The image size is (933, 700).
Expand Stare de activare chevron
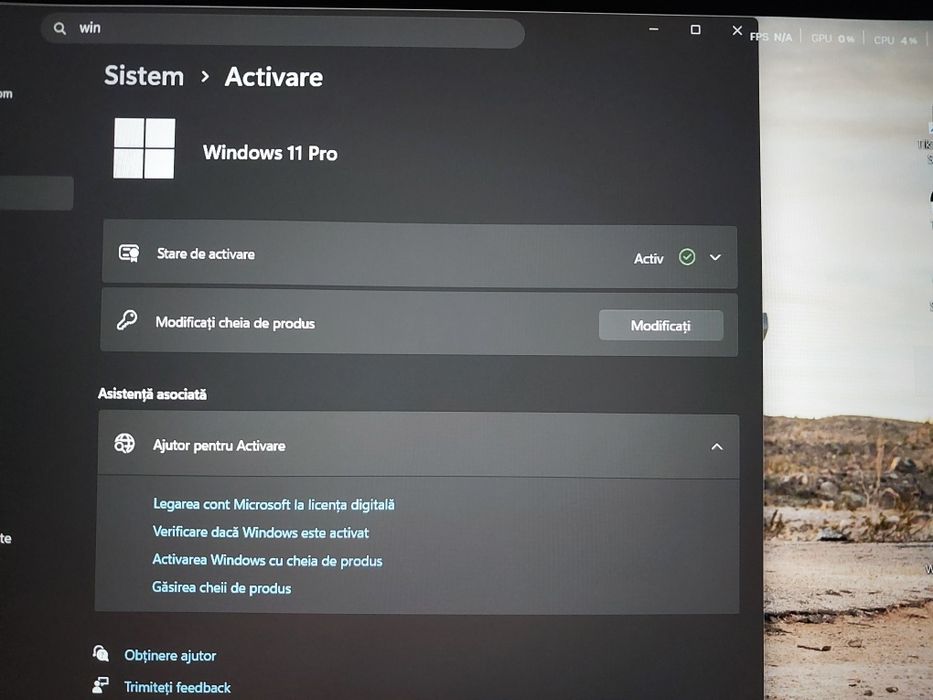click(x=715, y=258)
